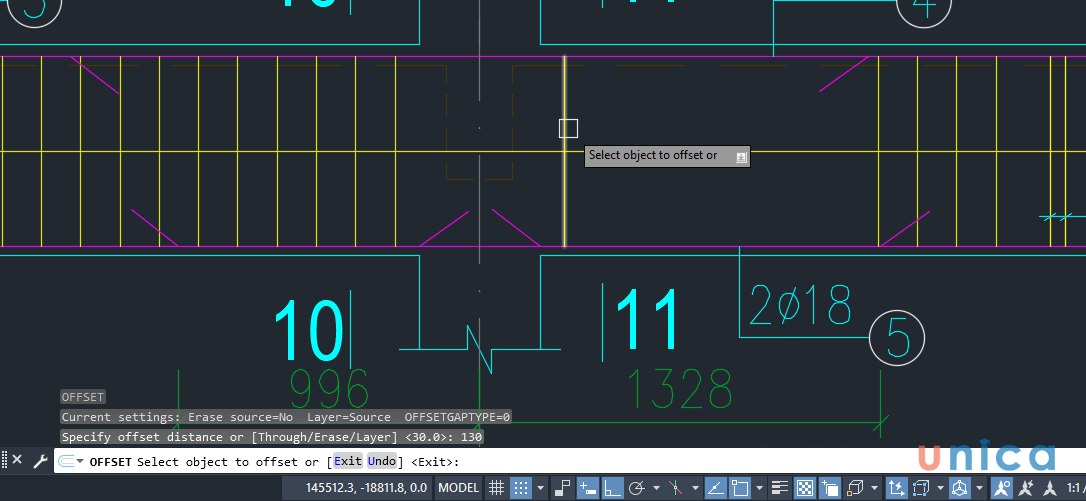This screenshot has width=1086, height=501.
Task: Expand the Snap Mode settings arrow
Action: point(541,488)
